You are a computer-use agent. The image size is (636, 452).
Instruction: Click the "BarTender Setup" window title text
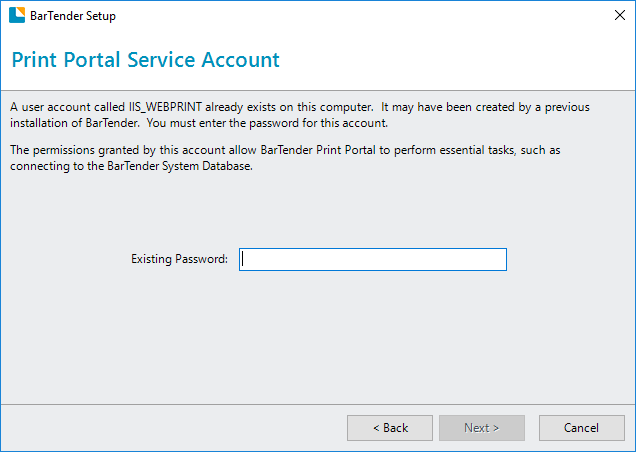click(x=73, y=16)
